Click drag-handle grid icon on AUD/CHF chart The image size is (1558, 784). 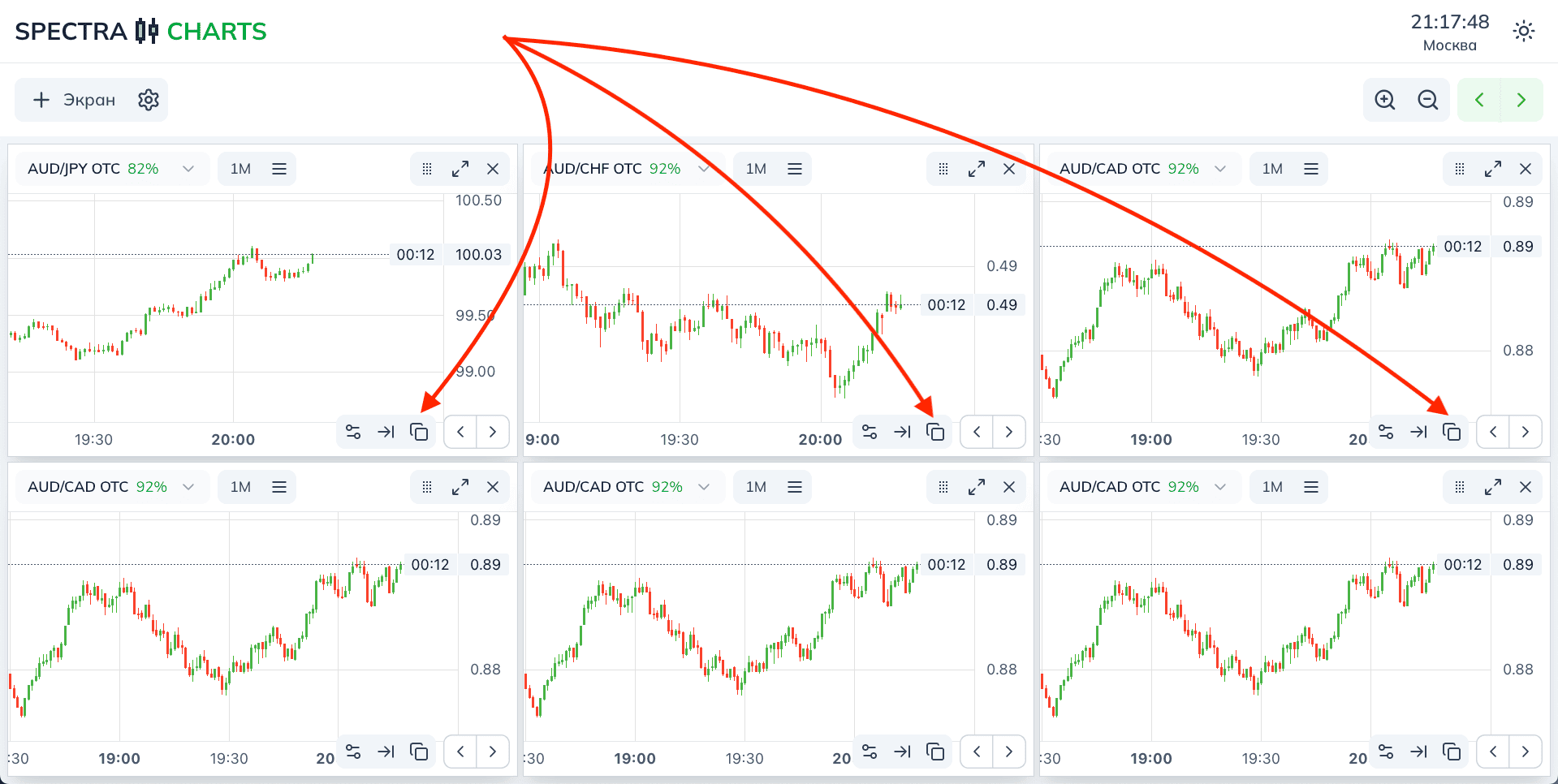(x=943, y=169)
